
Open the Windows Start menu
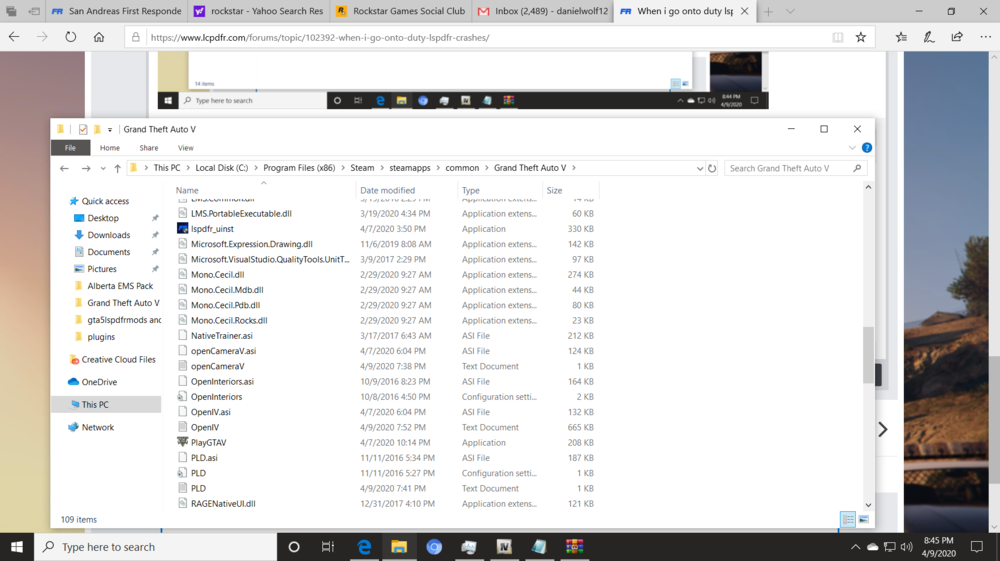[17, 547]
